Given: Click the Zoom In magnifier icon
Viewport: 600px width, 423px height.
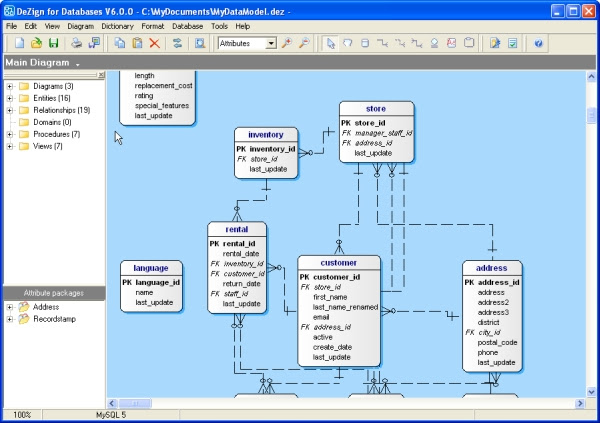Looking at the screenshot, I should click(x=287, y=43).
